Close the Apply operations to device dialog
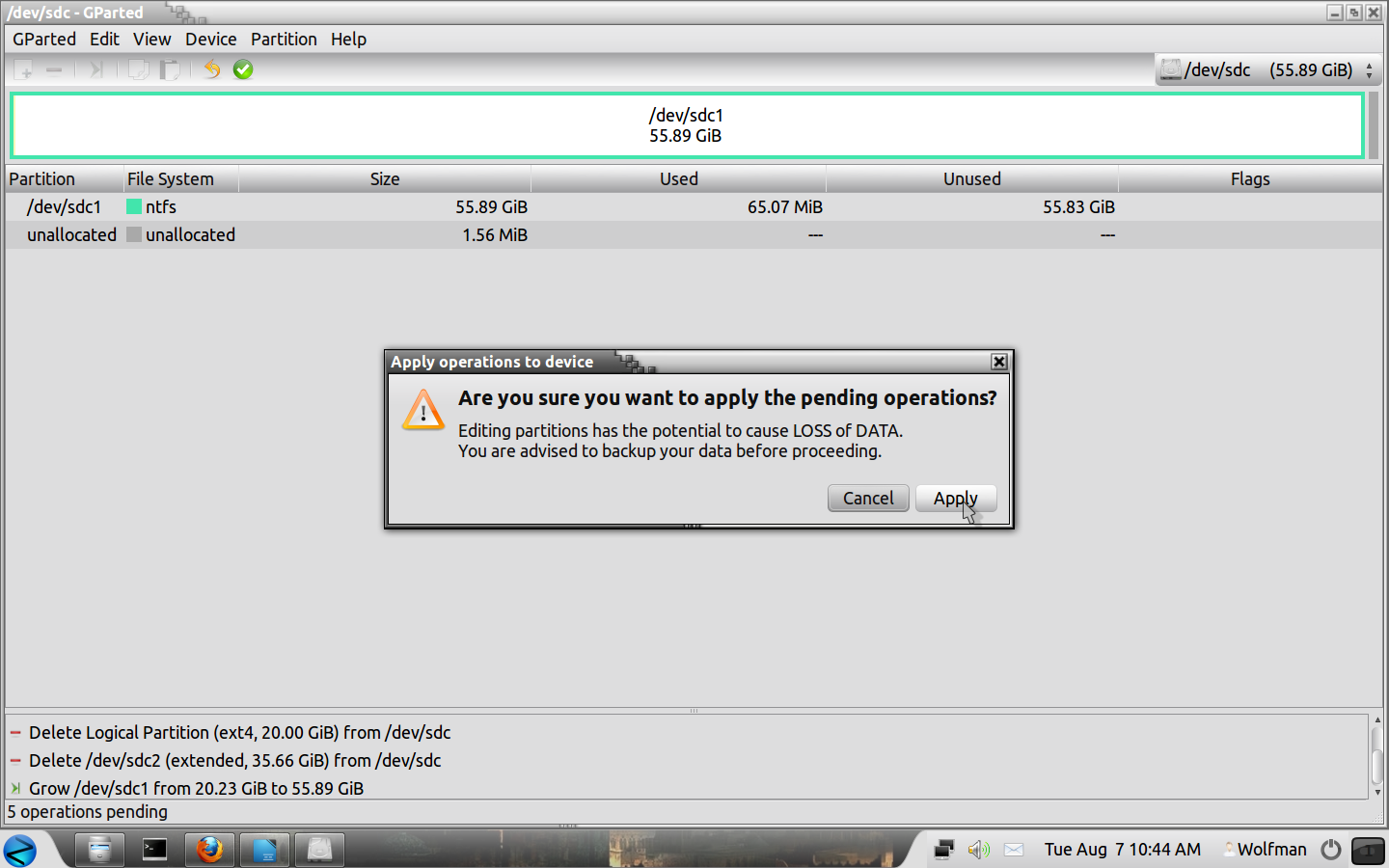1389x868 pixels. click(999, 362)
